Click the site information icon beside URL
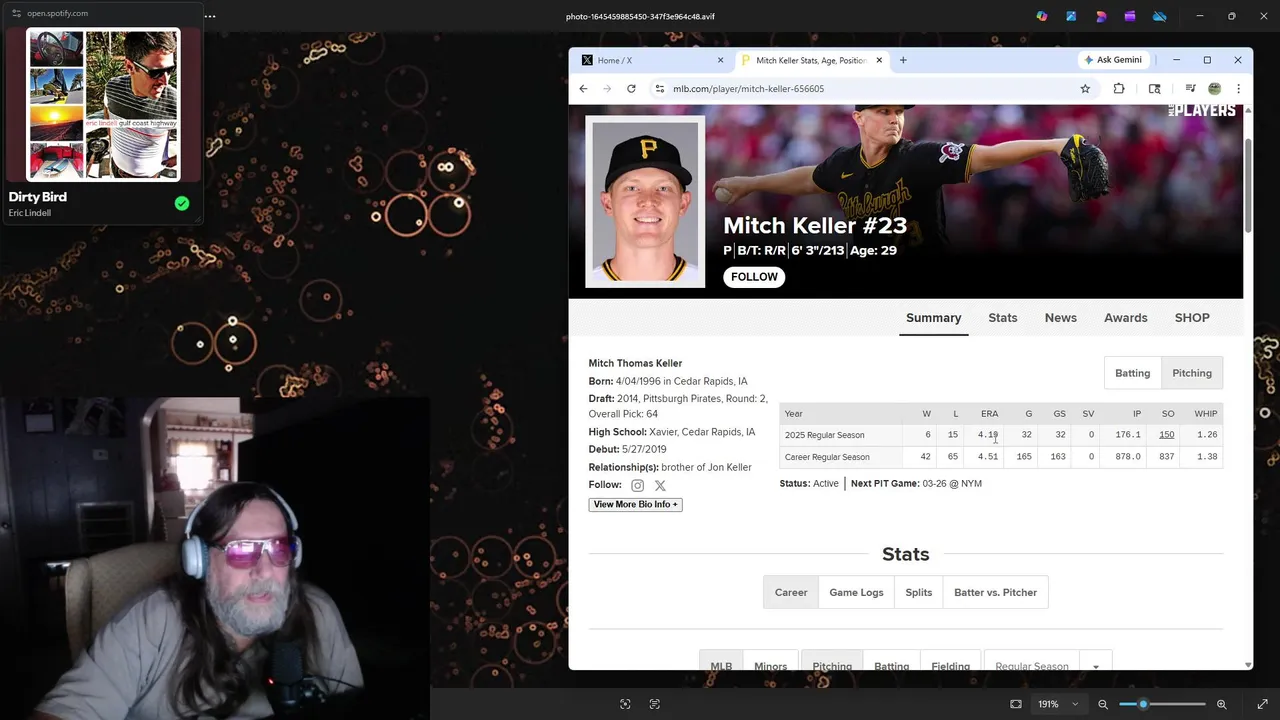This screenshot has width=1280, height=720. click(659, 88)
